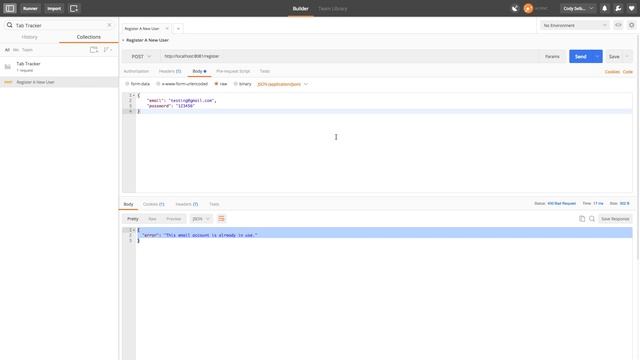Close the Register A New User tab
Screen dimensions: 640x360
click(x=167, y=29)
